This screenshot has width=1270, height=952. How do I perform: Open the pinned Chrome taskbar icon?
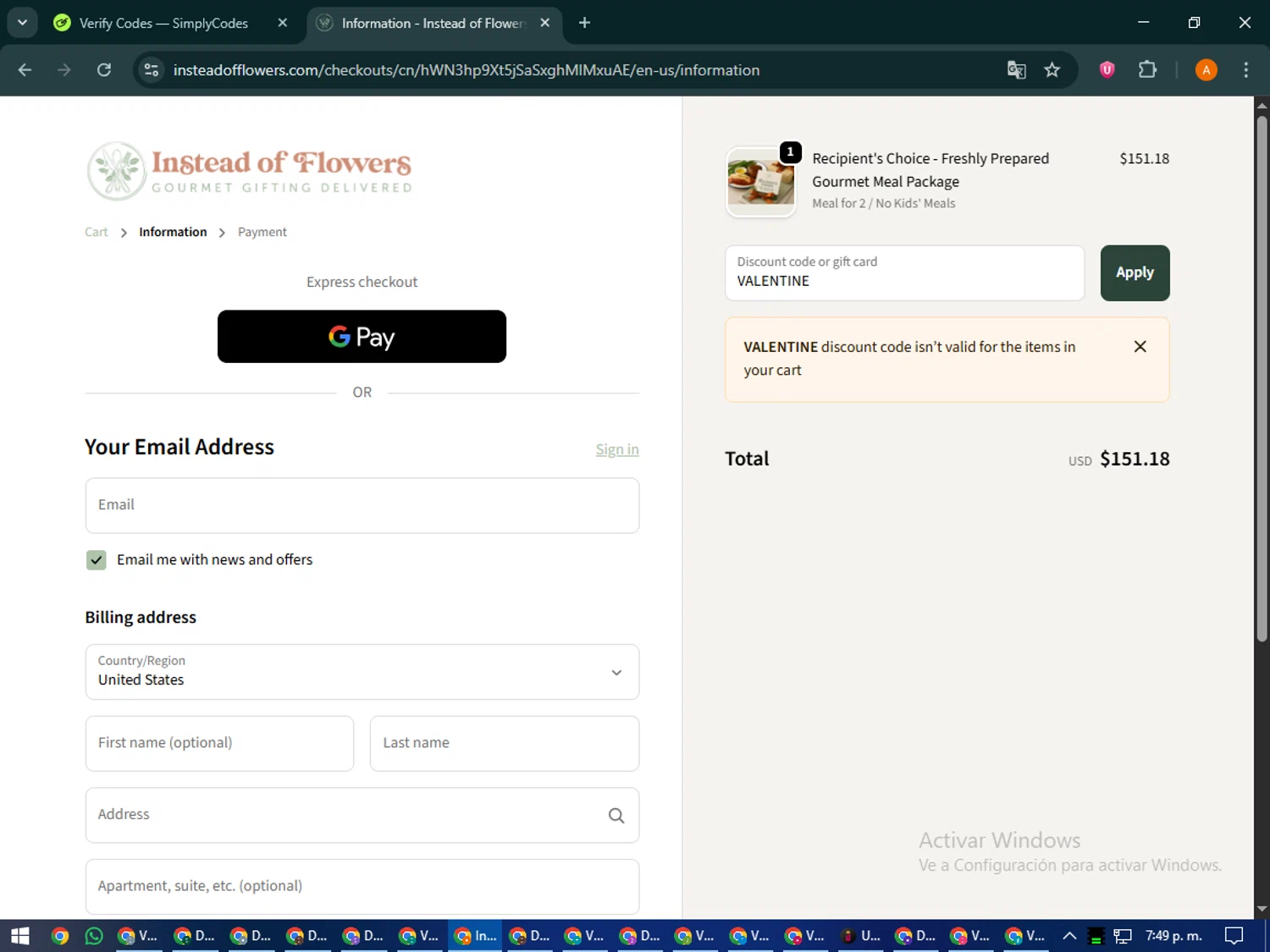pos(59,936)
